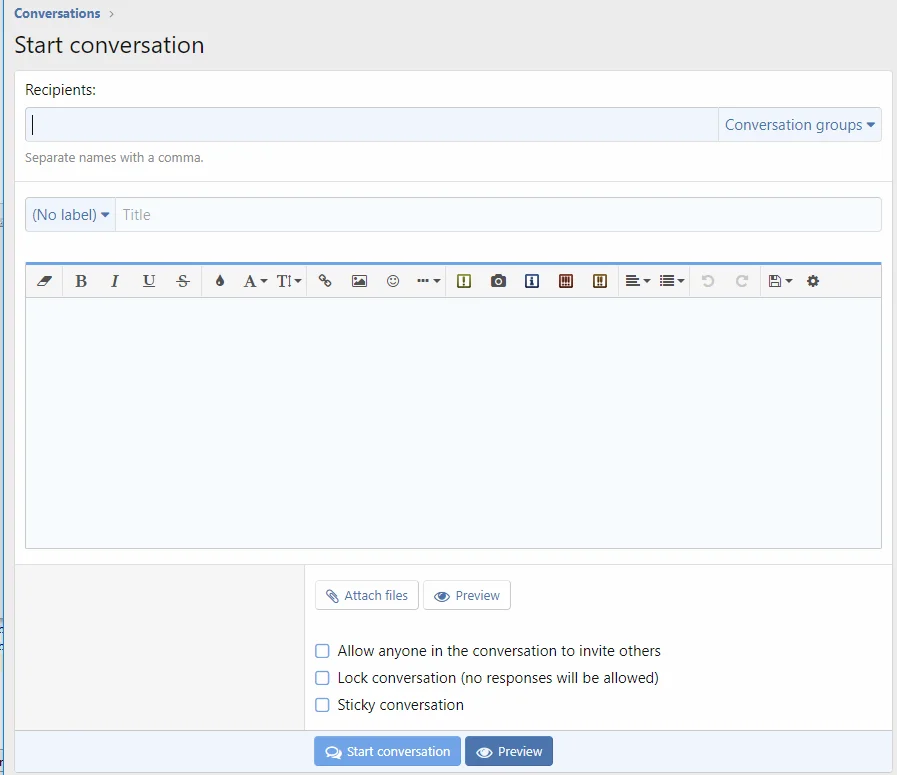Apply strikethrough formatting

click(183, 281)
